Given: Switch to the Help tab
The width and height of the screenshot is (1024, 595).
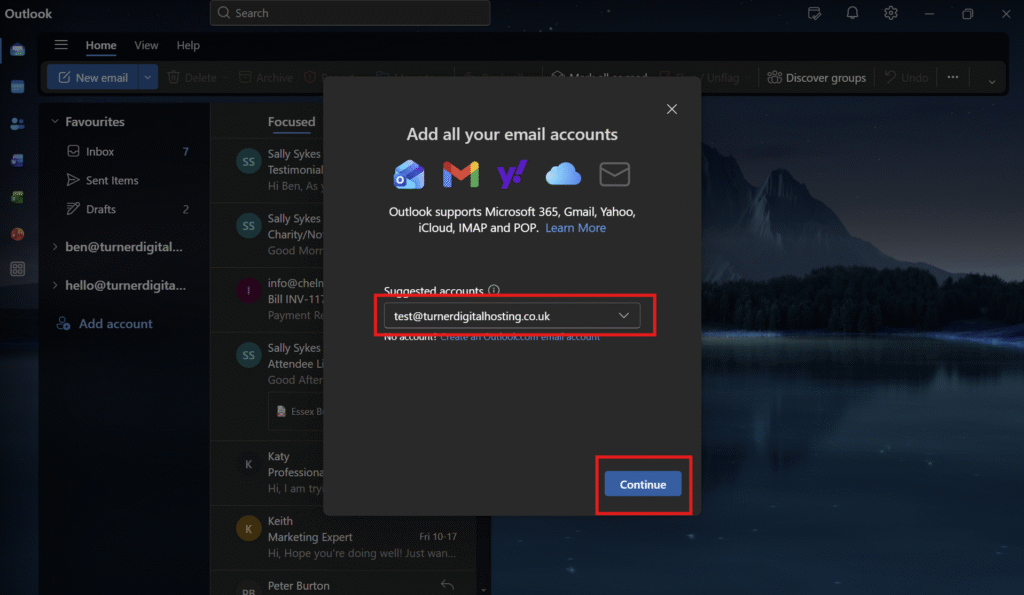Looking at the screenshot, I should [188, 45].
